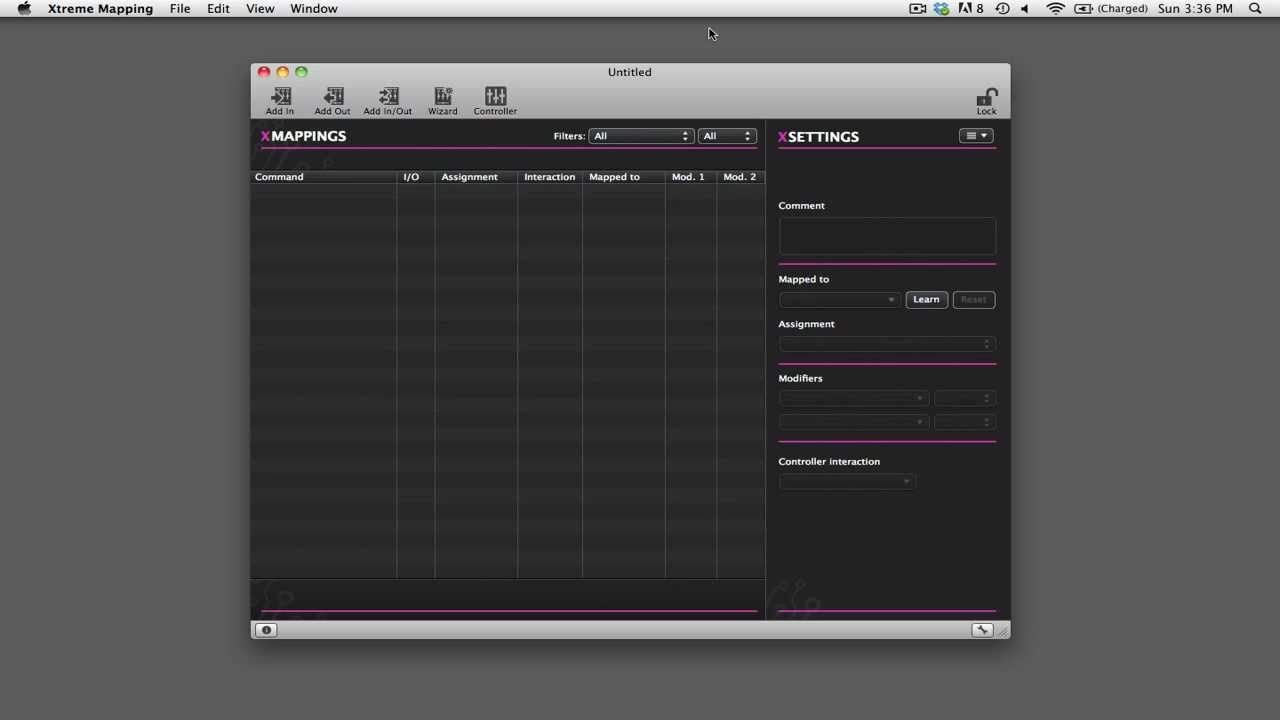Screen dimensions: 1280x720
Task: Click the Add In/Out toolbar icon
Action: [x=388, y=97]
